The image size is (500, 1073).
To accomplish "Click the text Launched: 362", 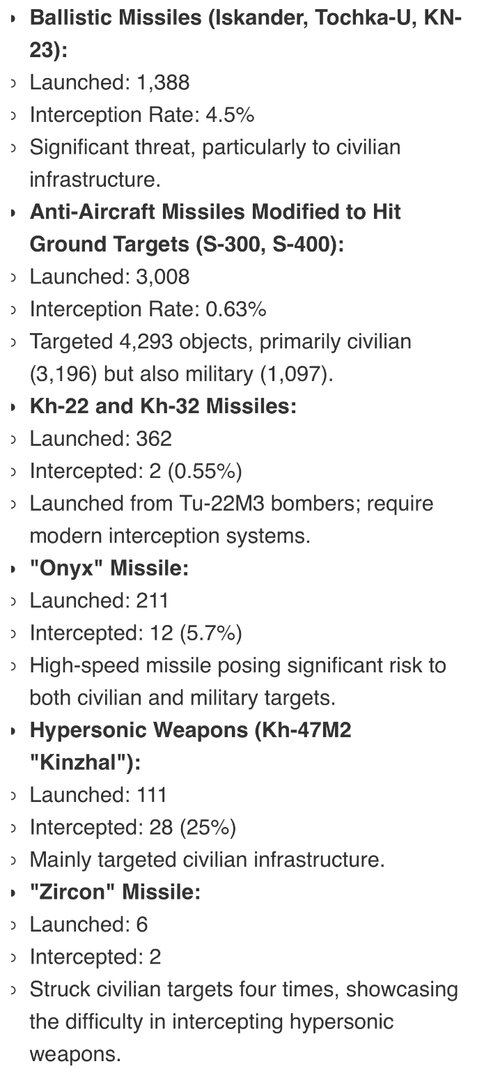I will click(101, 439).
